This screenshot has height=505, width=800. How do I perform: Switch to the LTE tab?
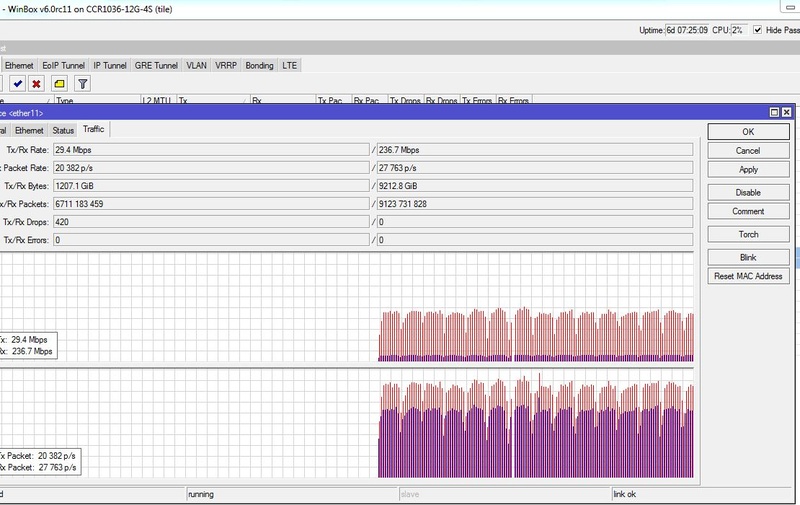click(x=289, y=65)
